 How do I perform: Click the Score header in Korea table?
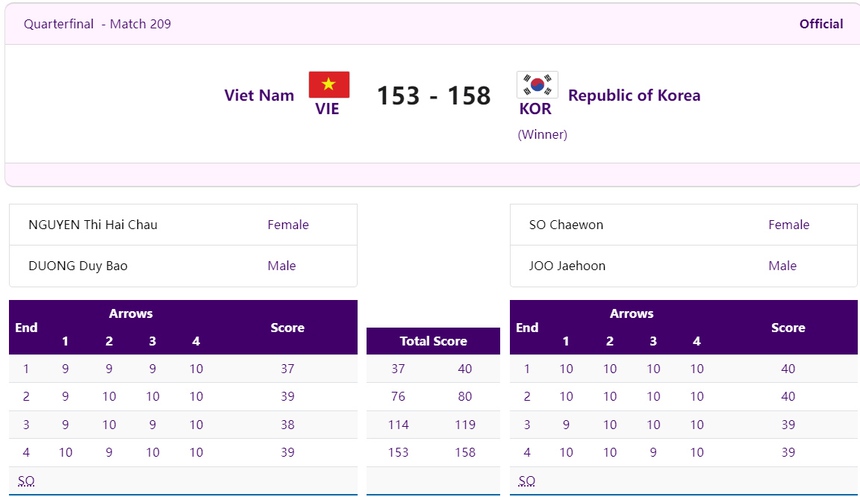click(788, 327)
